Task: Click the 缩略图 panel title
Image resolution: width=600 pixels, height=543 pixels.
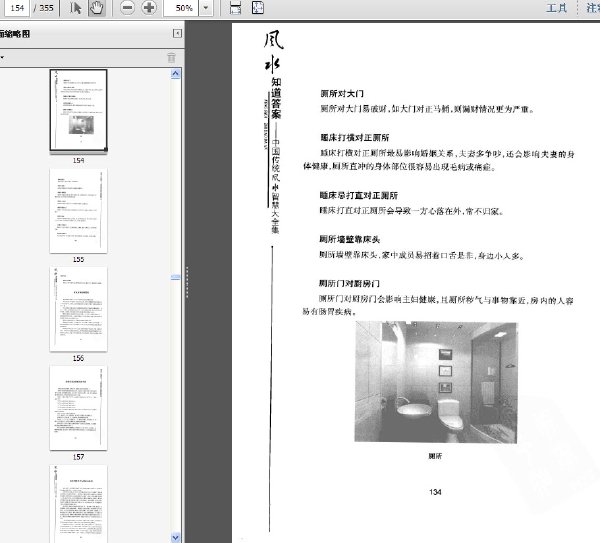Action: pyautogui.click(x=15, y=34)
